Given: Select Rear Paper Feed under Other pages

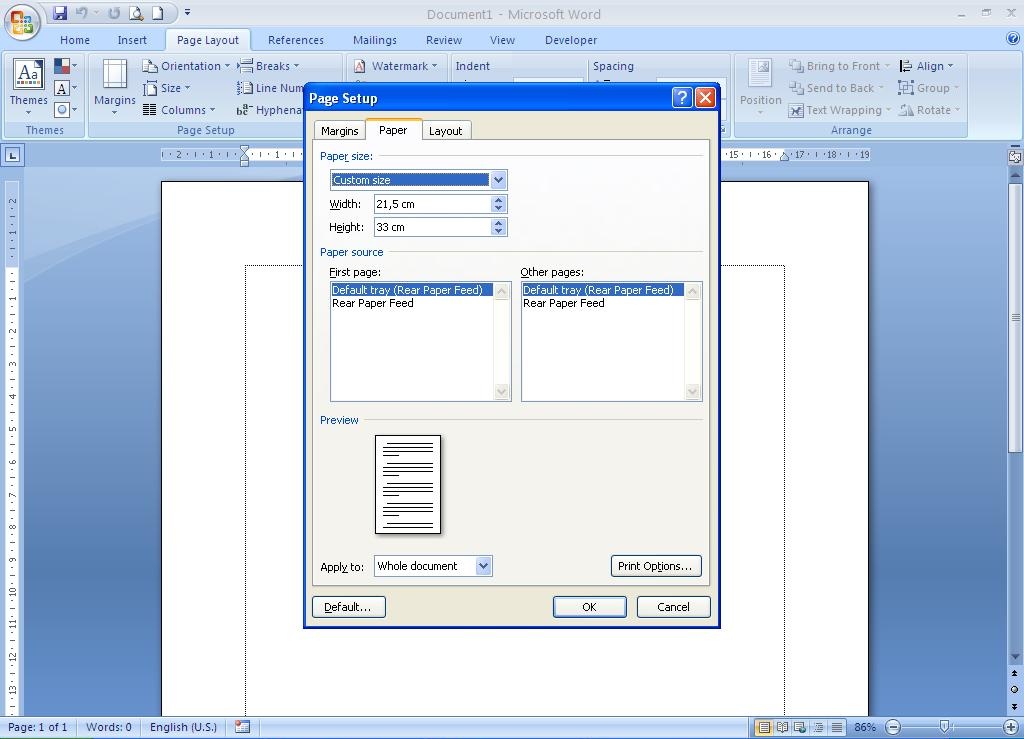Looking at the screenshot, I should [x=563, y=303].
